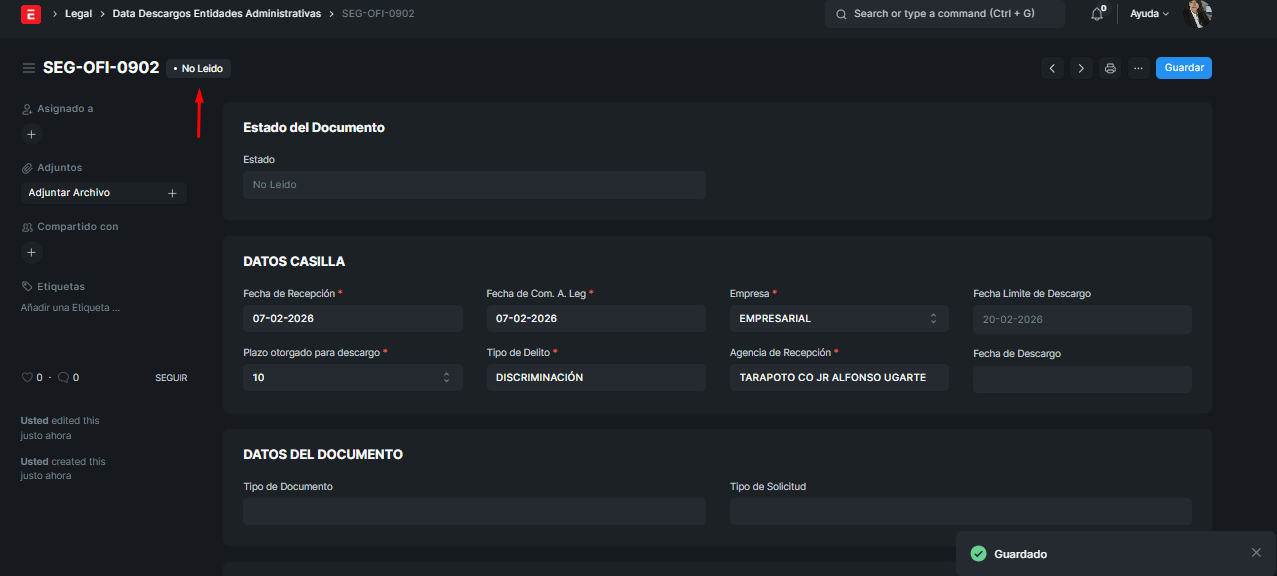This screenshot has height=576, width=1277.
Task: Dismiss the Guardado notification
Action: [x=1256, y=553]
